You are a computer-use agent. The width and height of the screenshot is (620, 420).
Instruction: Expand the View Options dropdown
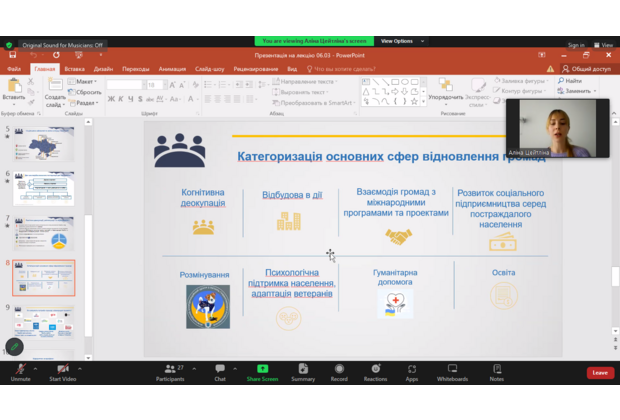point(400,41)
